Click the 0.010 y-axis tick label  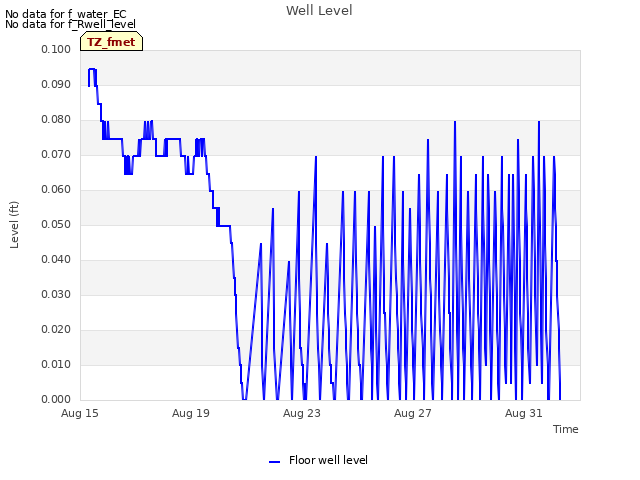(56, 364)
